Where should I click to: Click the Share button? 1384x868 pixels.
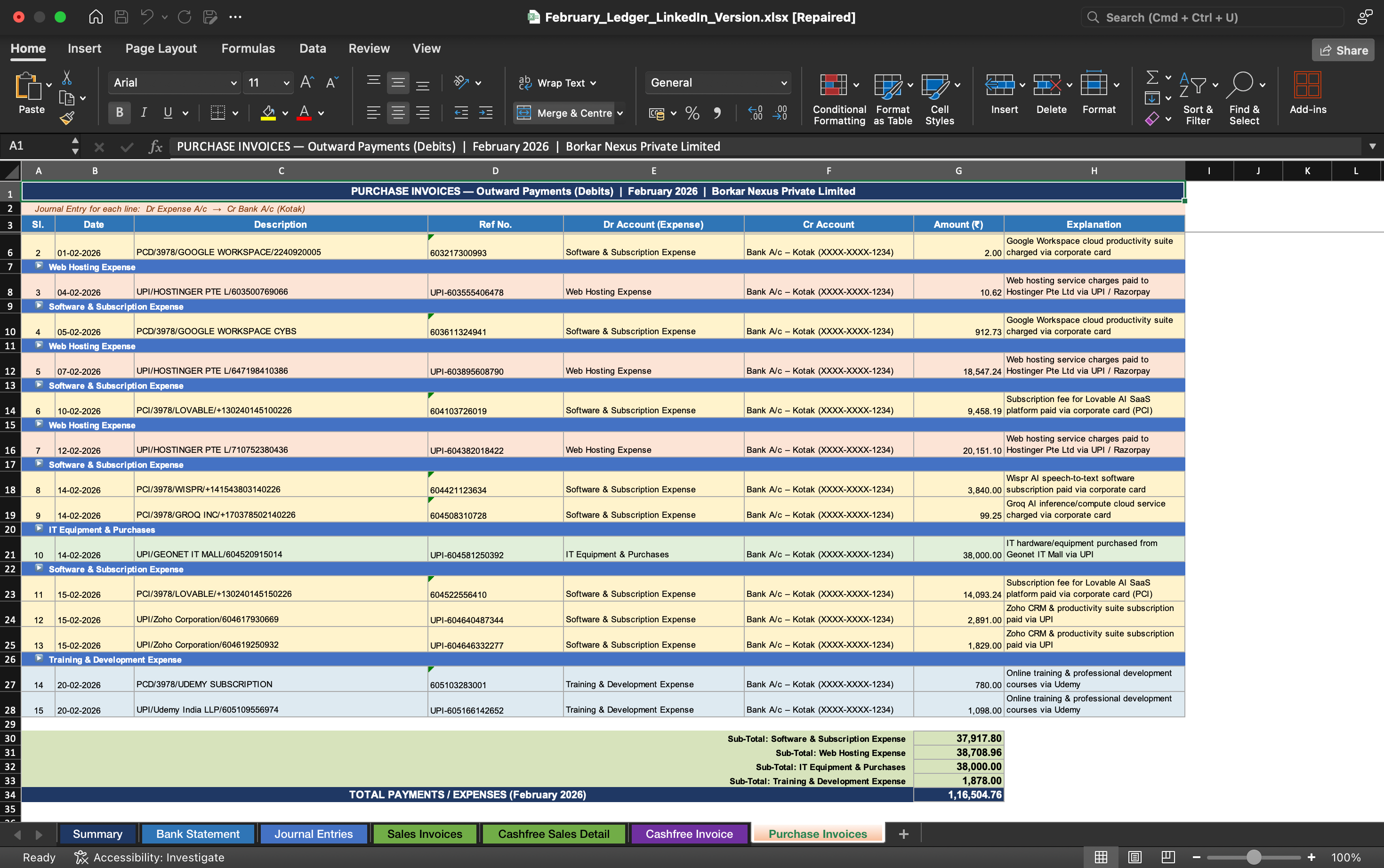pos(1343,50)
